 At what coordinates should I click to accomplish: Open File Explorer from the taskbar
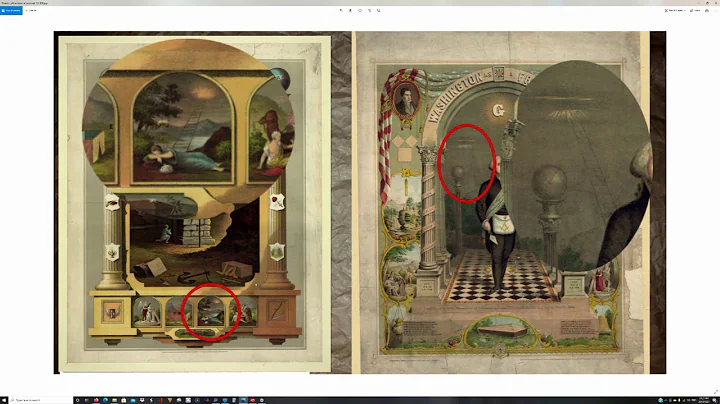(114, 400)
